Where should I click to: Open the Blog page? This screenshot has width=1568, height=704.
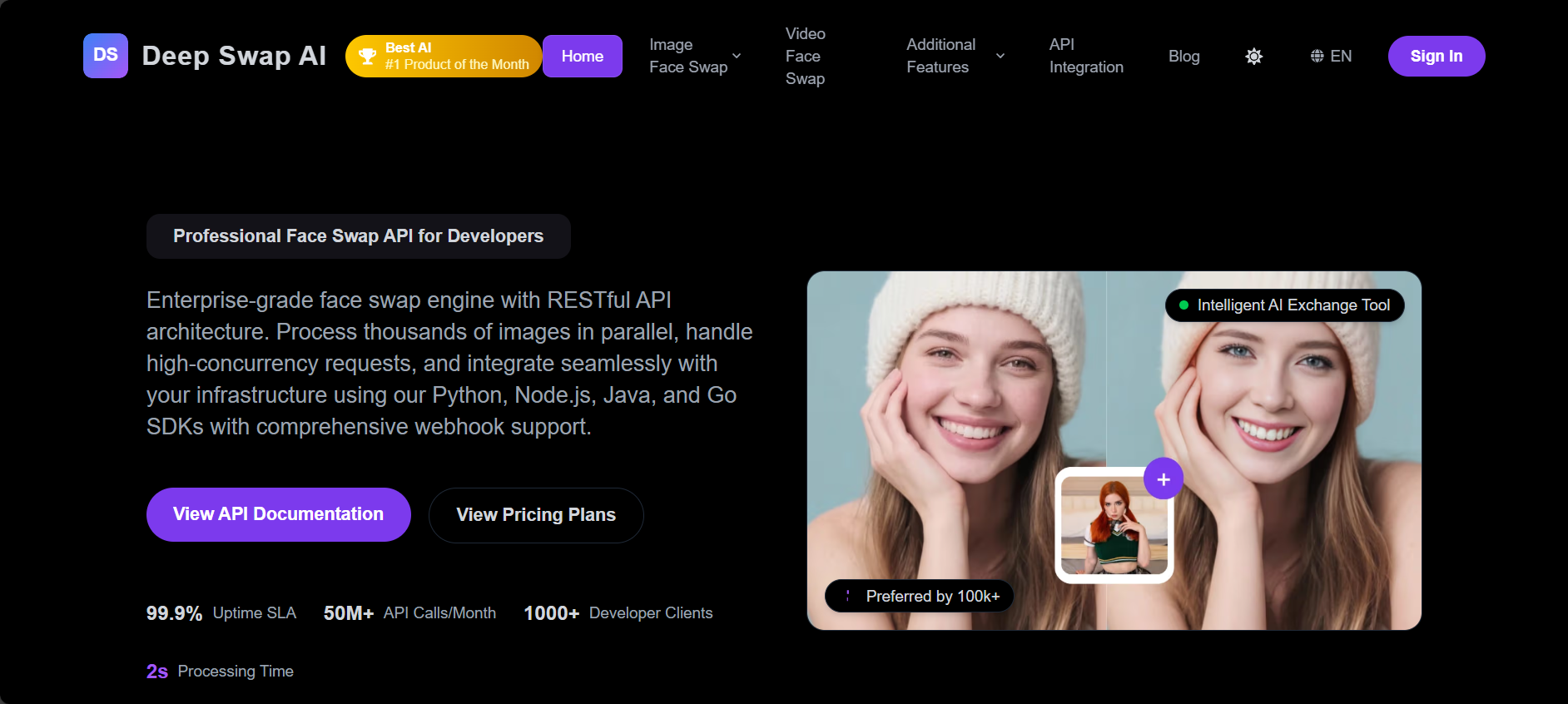(1184, 56)
